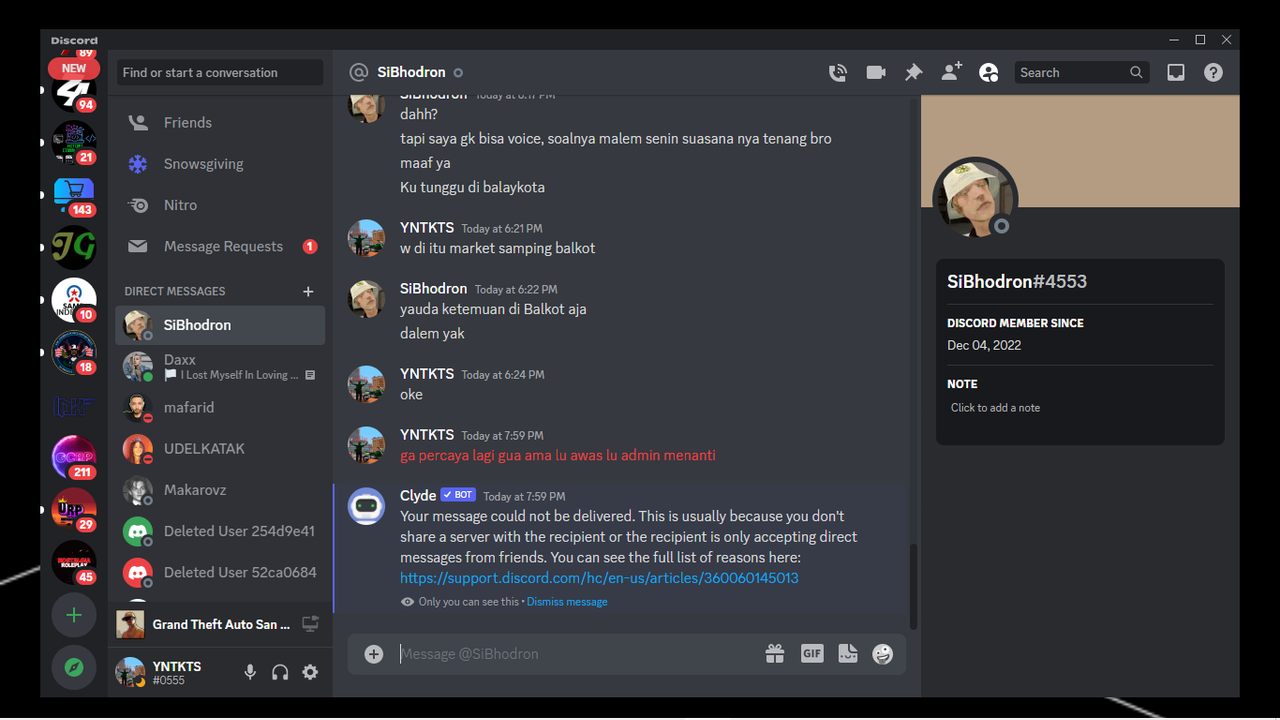Open User Settings gear
This screenshot has width=1280, height=720.
(310, 672)
